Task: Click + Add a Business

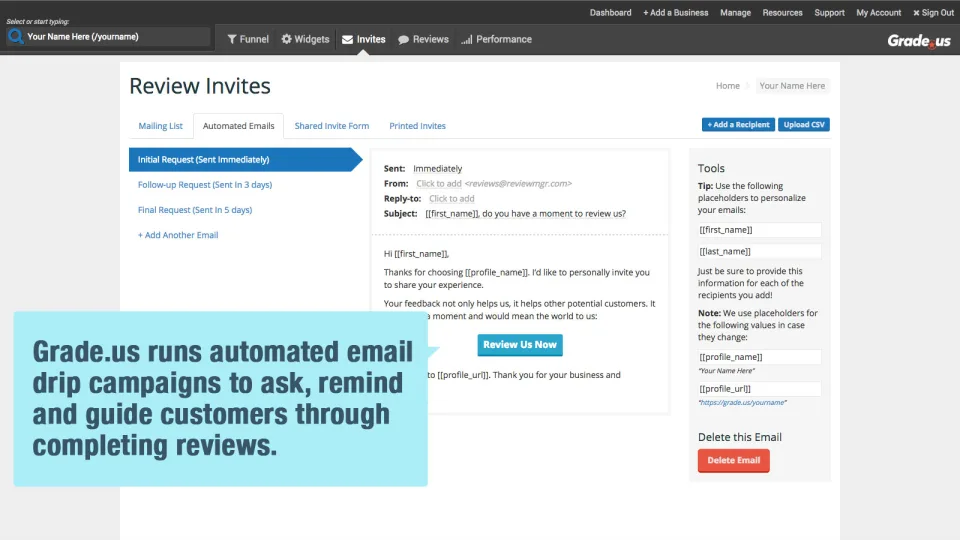Action: point(675,12)
